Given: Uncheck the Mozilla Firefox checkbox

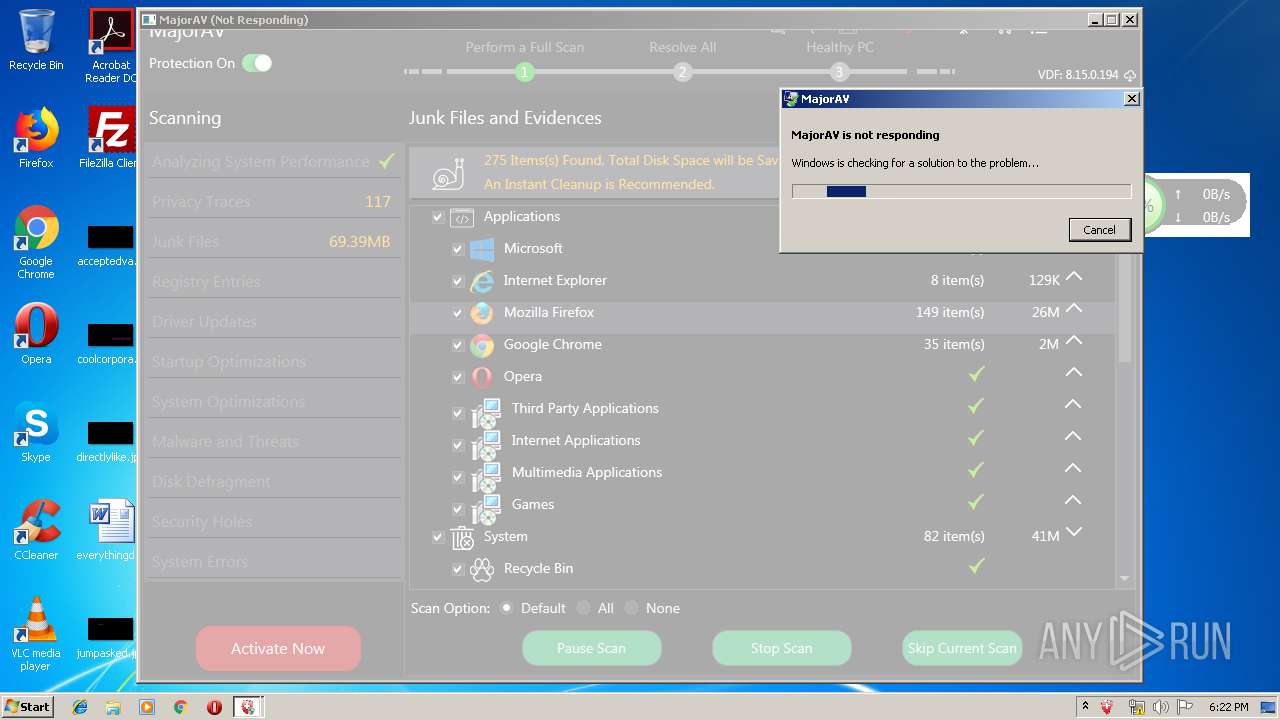Looking at the screenshot, I should [458, 313].
